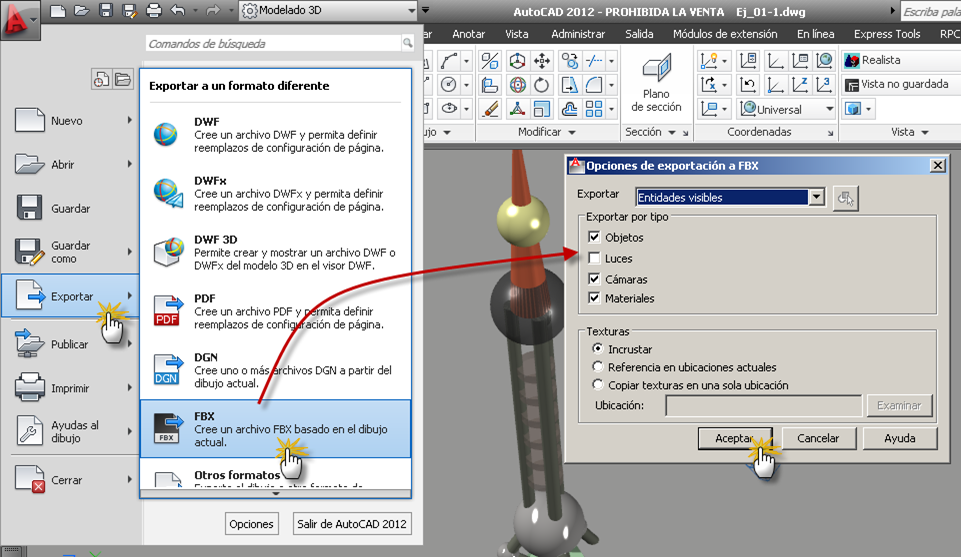Click the Redo arrow icon
The width and height of the screenshot is (961, 557).
pyautogui.click(x=212, y=10)
